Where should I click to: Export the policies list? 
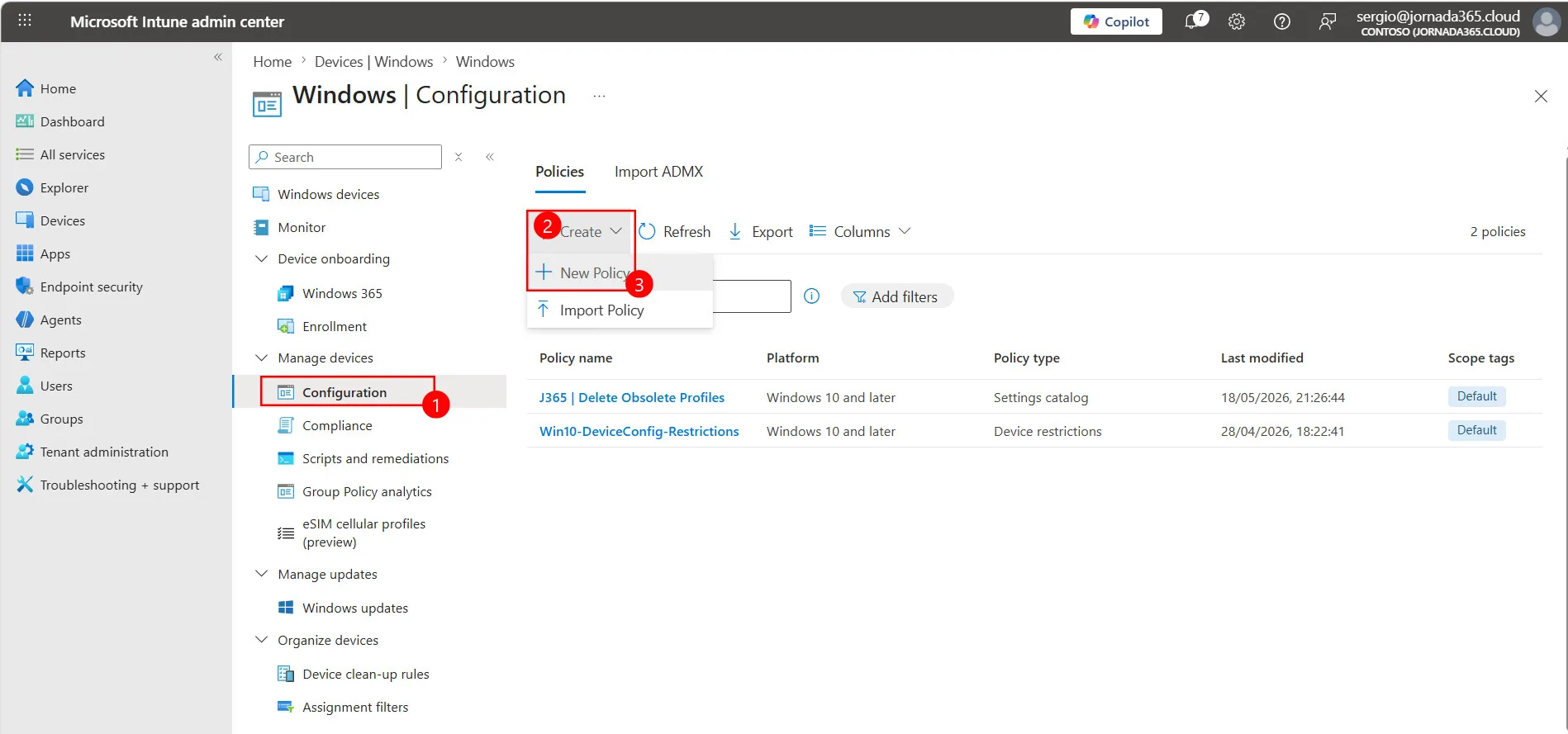[x=761, y=232]
